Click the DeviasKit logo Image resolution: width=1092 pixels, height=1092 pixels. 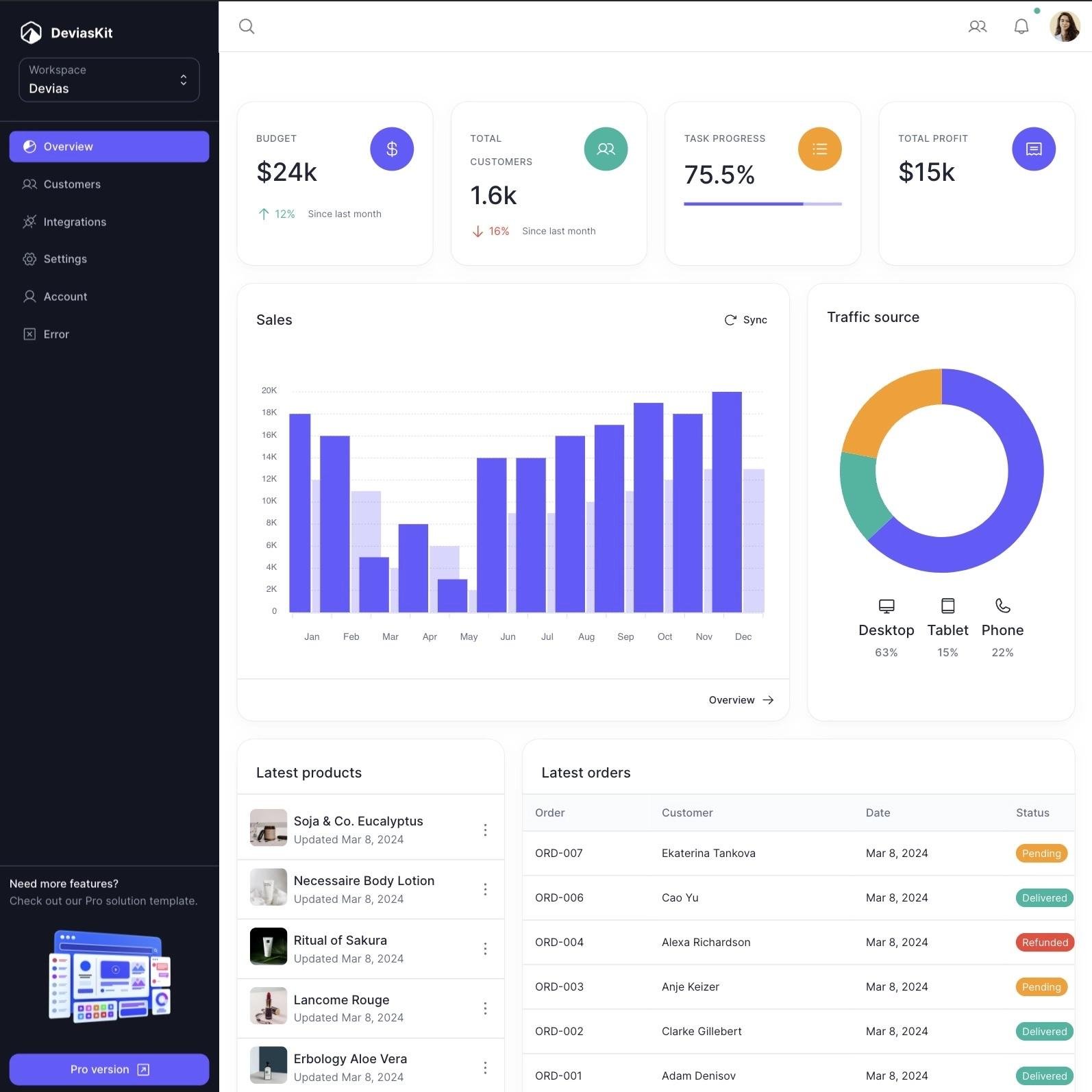66,32
